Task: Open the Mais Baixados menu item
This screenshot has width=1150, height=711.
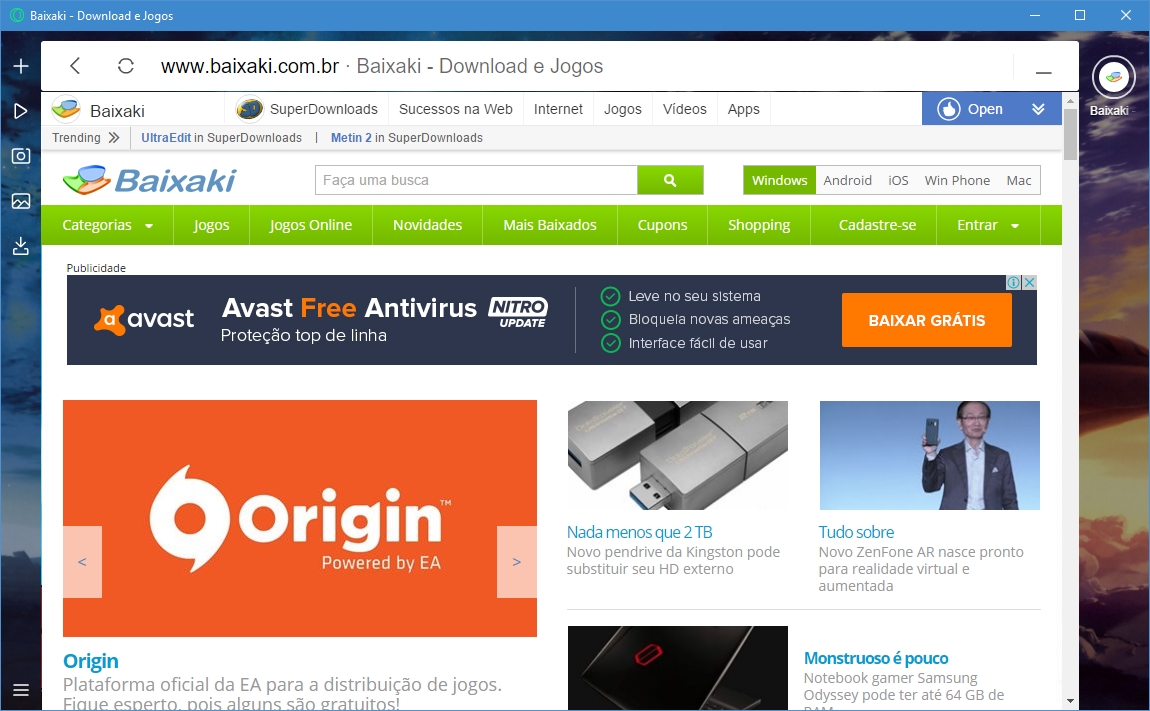Action: pos(549,225)
